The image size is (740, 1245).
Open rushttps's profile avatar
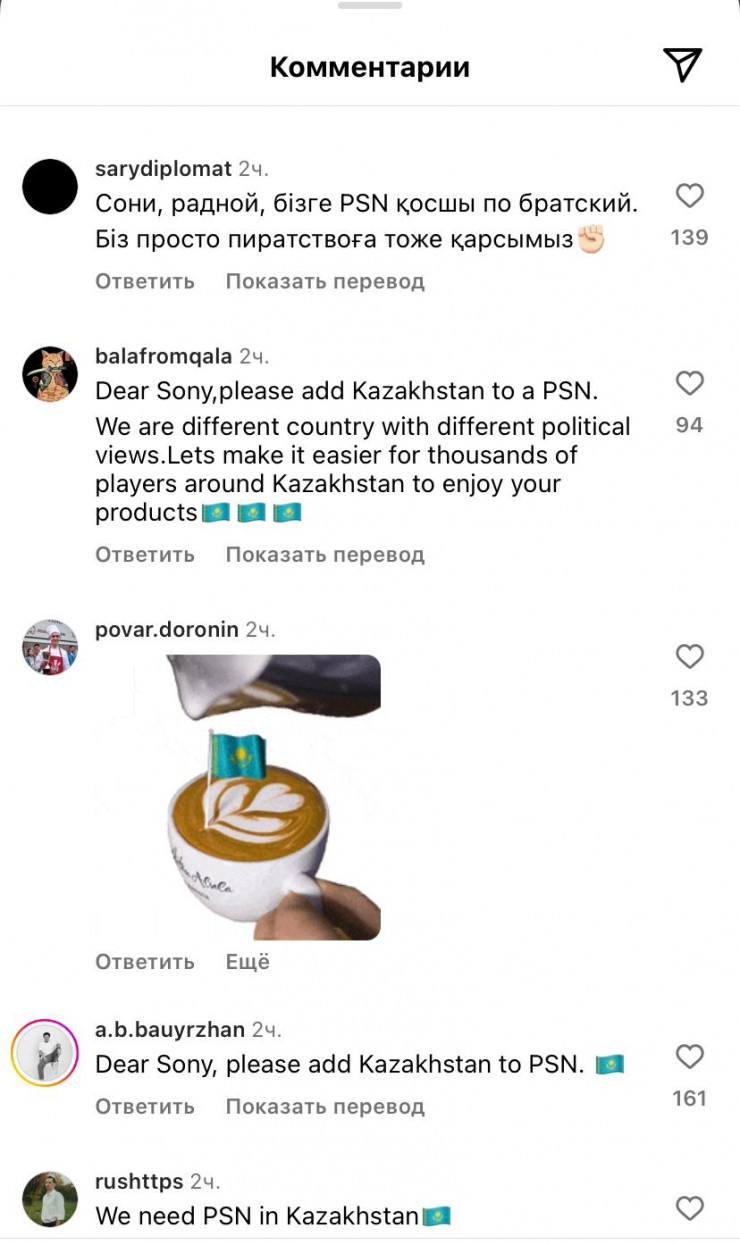(50, 1199)
